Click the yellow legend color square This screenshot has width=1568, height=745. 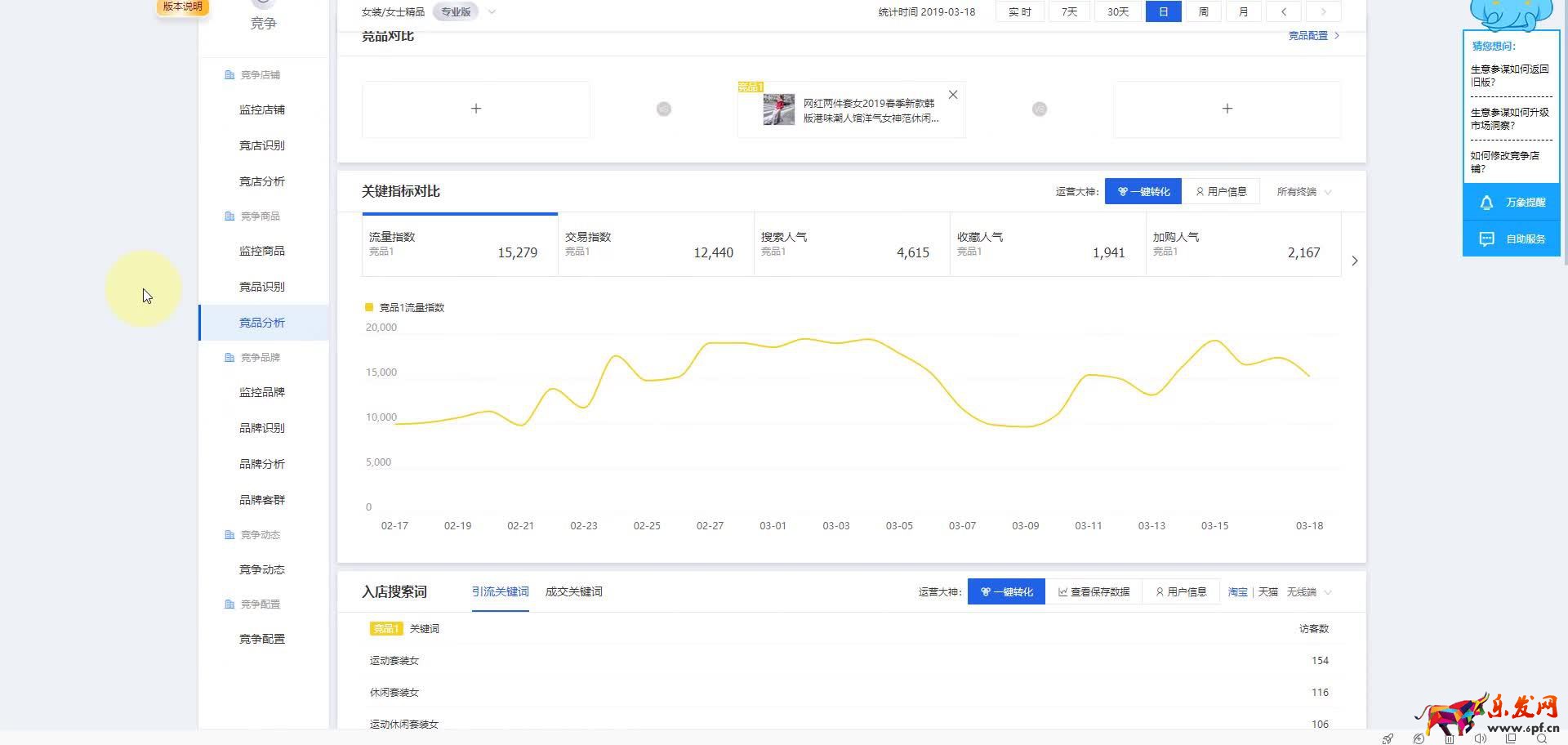pos(367,307)
